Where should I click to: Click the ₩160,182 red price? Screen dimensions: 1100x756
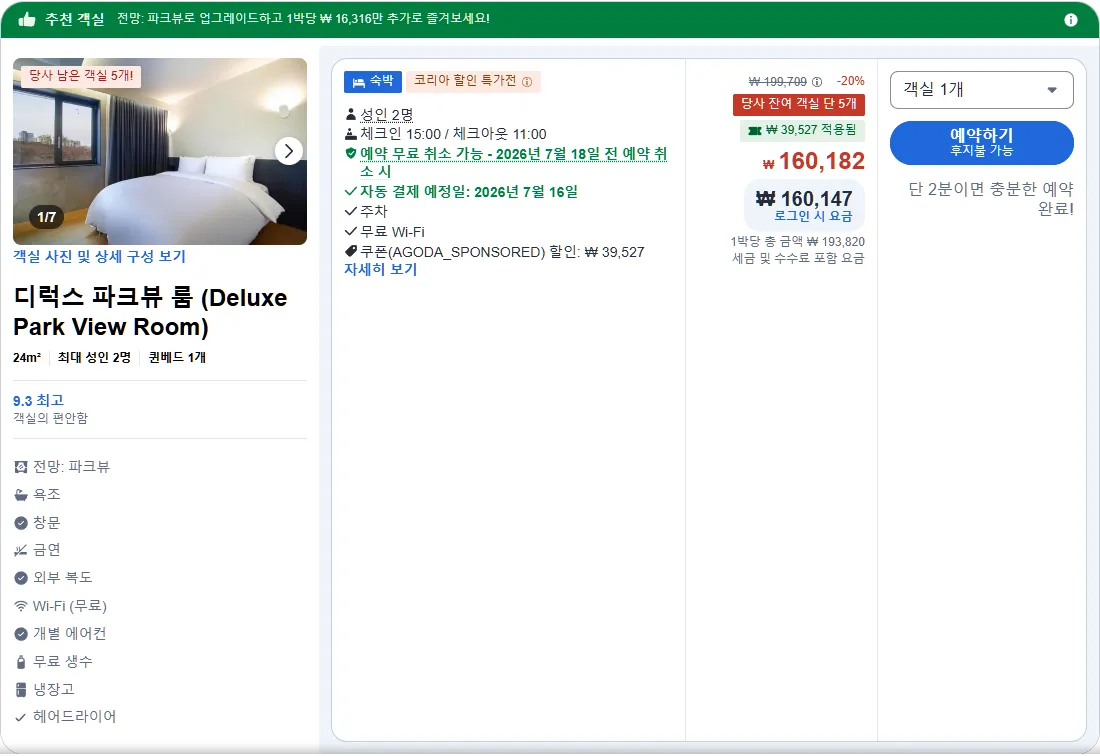pyautogui.click(x=814, y=161)
